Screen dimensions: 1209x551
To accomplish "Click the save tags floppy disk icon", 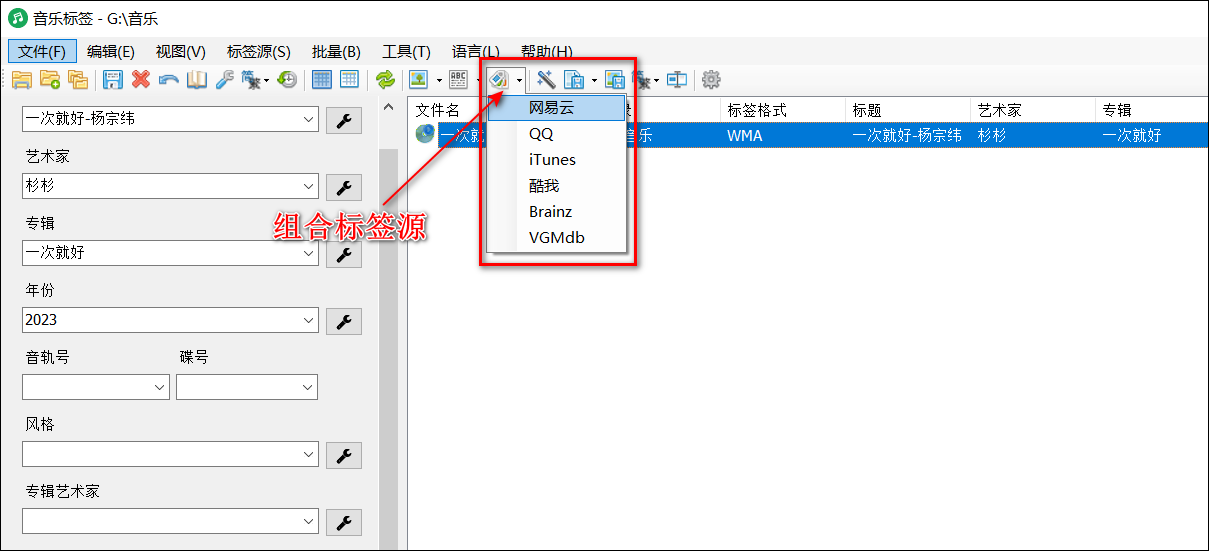I will point(113,80).
